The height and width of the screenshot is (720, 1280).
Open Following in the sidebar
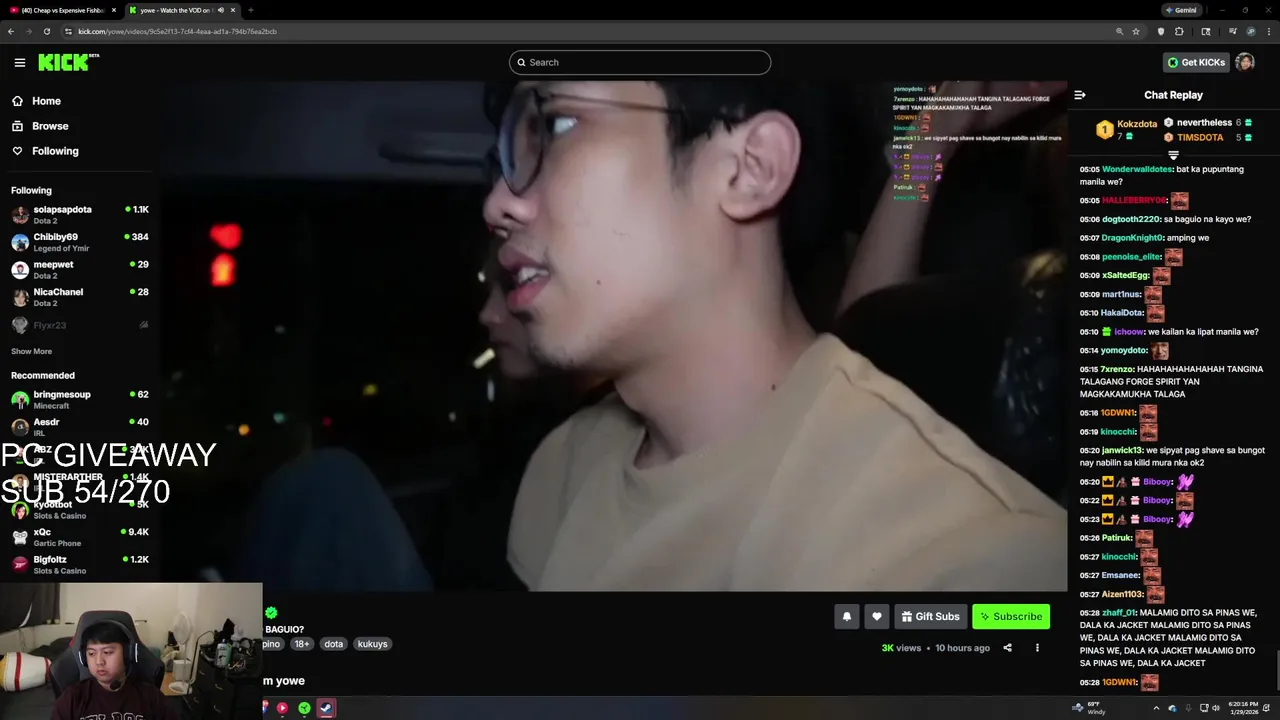tap(55, 151)
